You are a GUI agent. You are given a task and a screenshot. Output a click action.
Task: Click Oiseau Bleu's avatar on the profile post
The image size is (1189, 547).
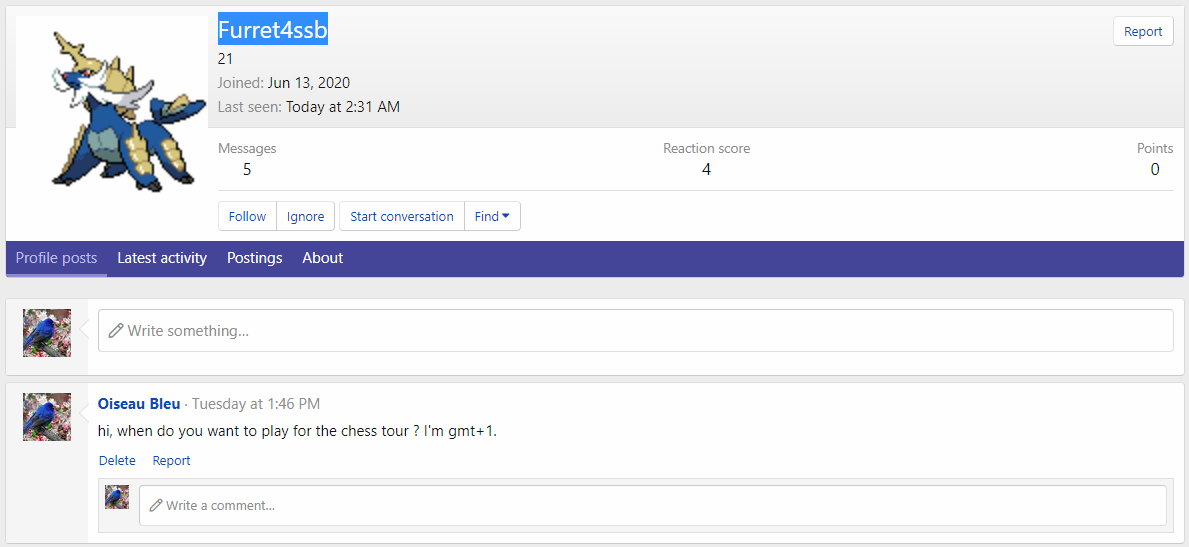[47, 417]
